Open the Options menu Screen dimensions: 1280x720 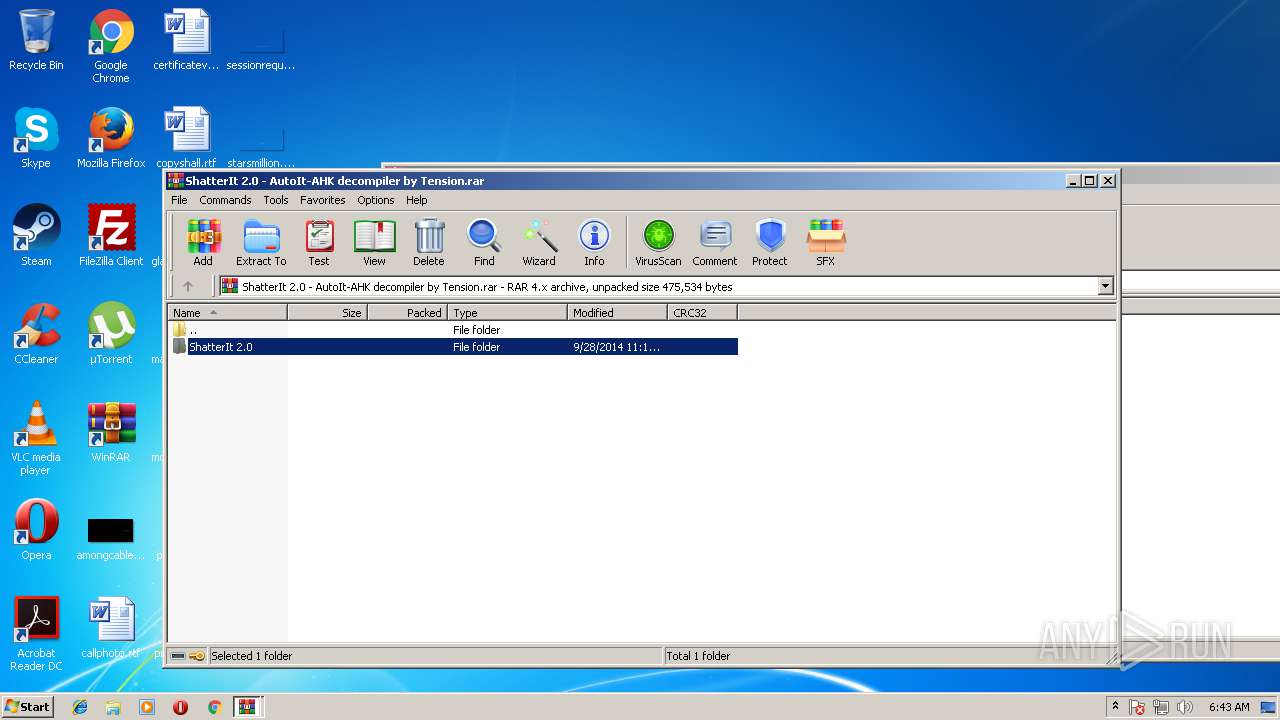coord(376,200)
